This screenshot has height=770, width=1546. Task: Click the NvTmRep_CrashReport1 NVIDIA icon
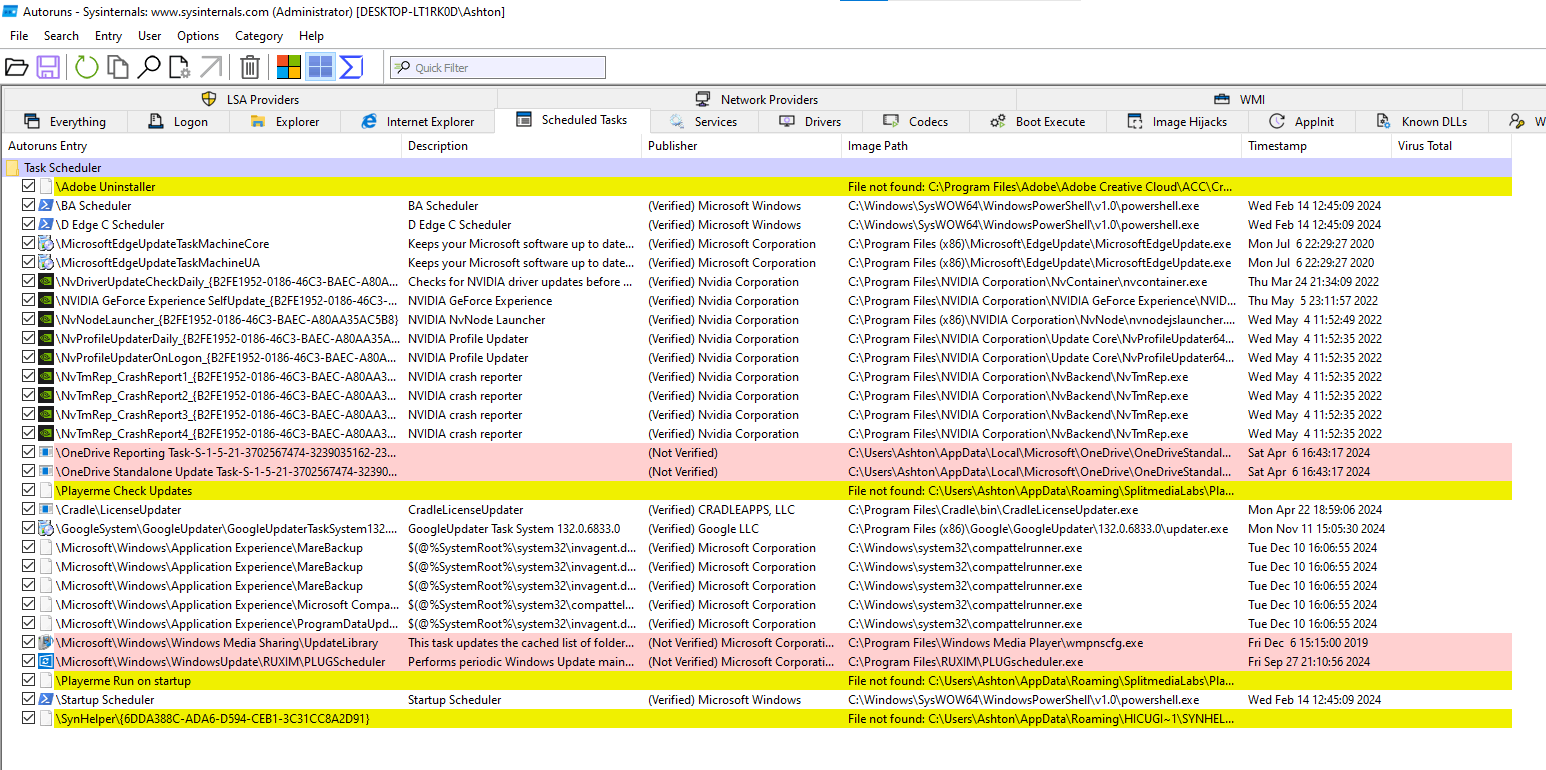pyautogui.click(x=46, y=377)
